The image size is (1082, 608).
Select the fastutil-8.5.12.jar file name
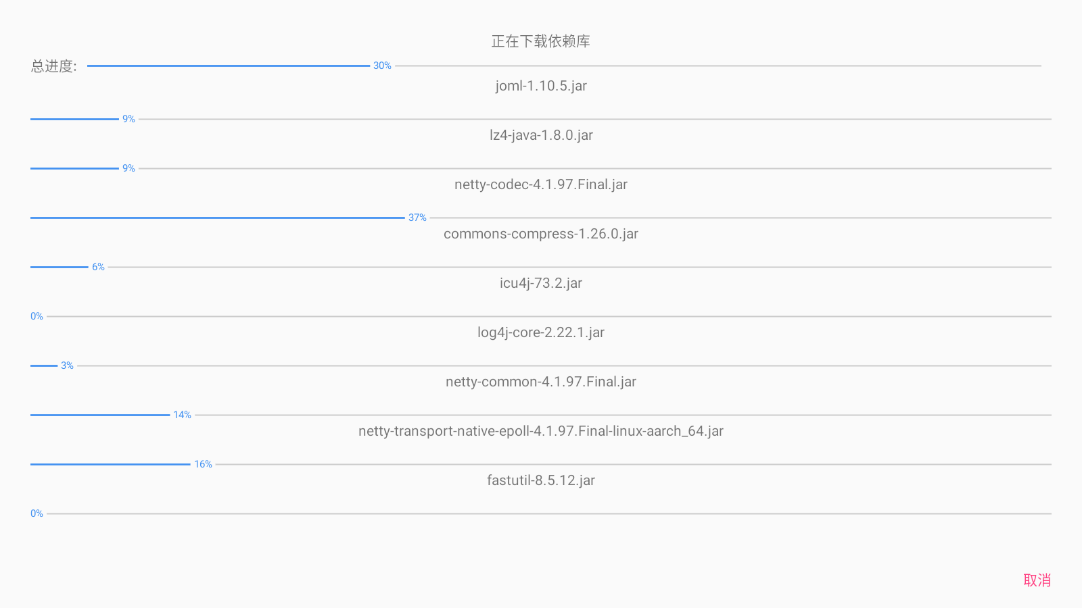(541, 480)
